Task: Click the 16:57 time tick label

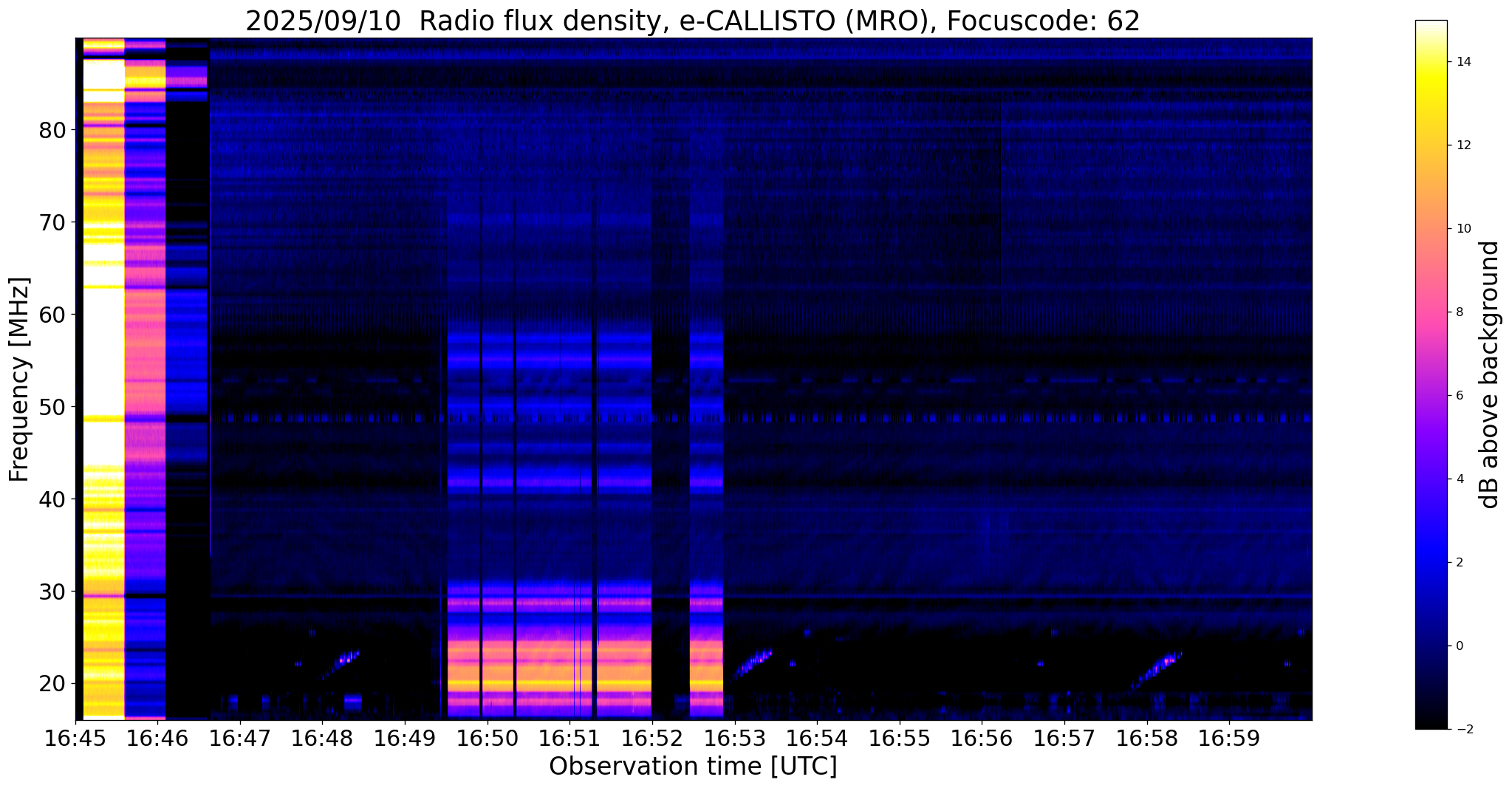Action: [1064, 738]
